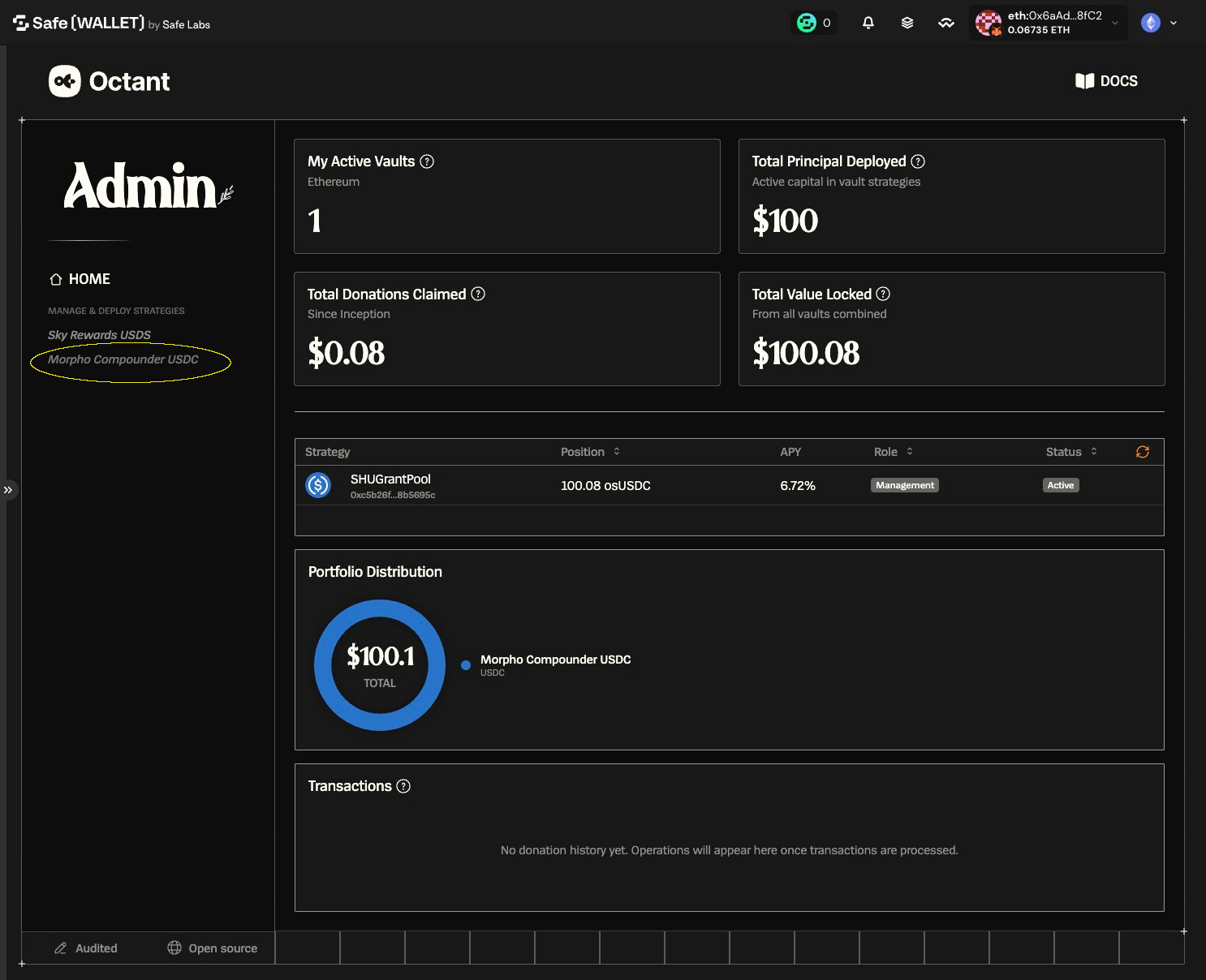The height and width of the screenshot is (980, 1206).
Task: Click the DOCS book icon
Action: pos(1084,81)
